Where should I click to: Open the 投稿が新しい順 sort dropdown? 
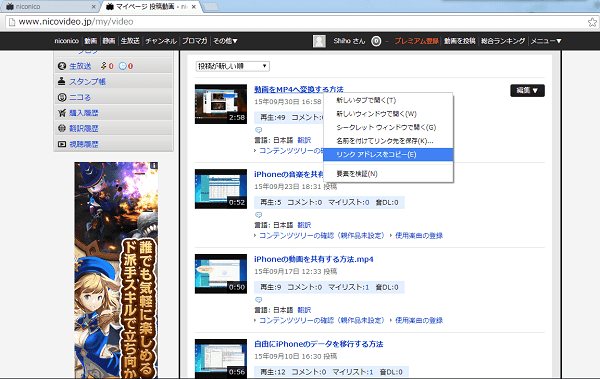click(x=233, y=66)
